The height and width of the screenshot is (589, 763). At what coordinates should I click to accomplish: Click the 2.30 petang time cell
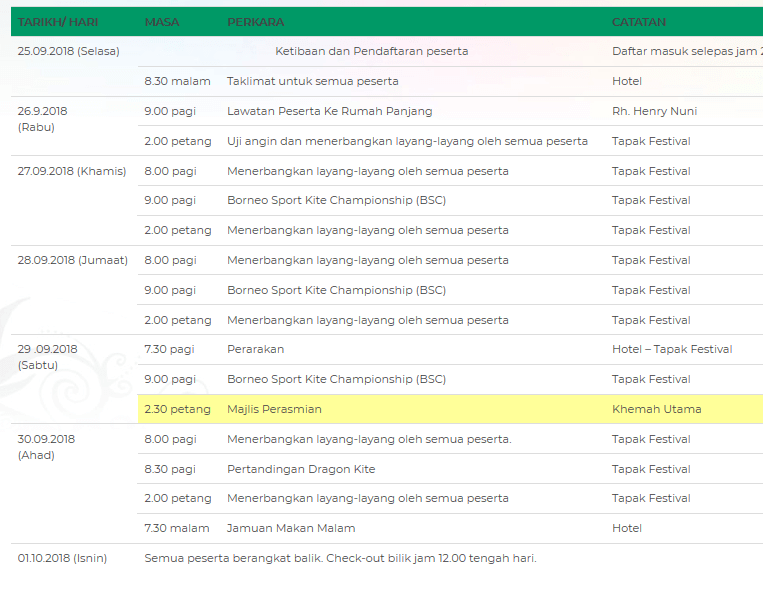[x=178, y=409]
